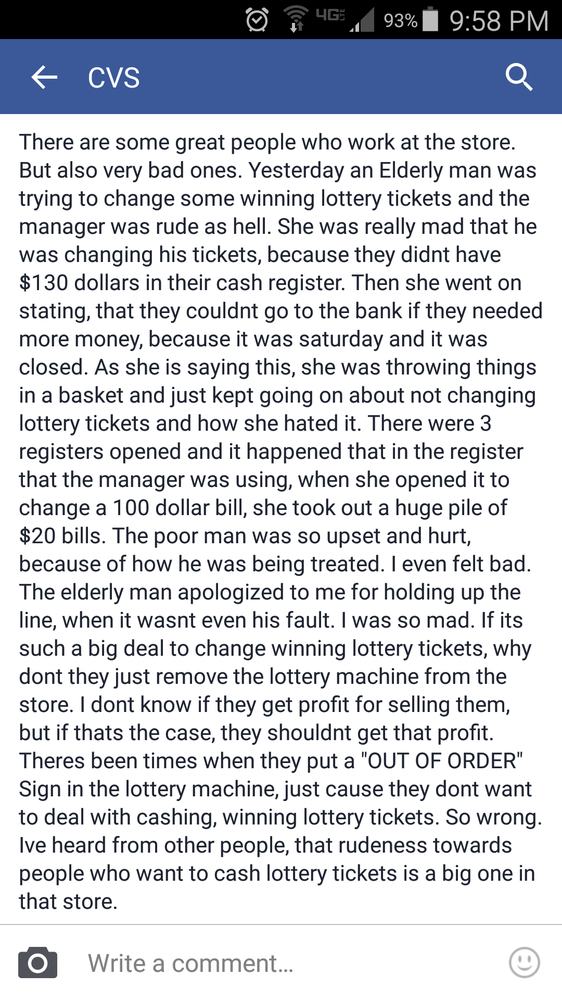This screenshot has width=562, height=1000.
Task: Tap the post's first line about great people
Action: 267,142
